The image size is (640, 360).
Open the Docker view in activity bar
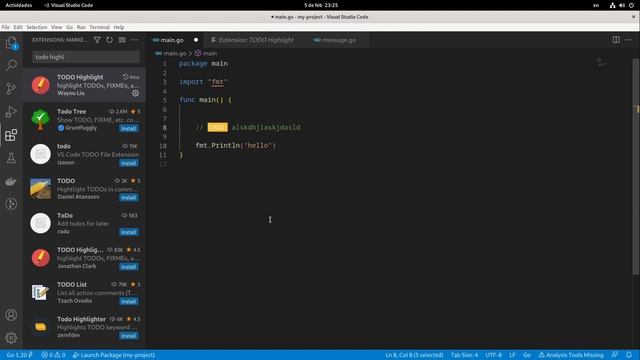11,181
